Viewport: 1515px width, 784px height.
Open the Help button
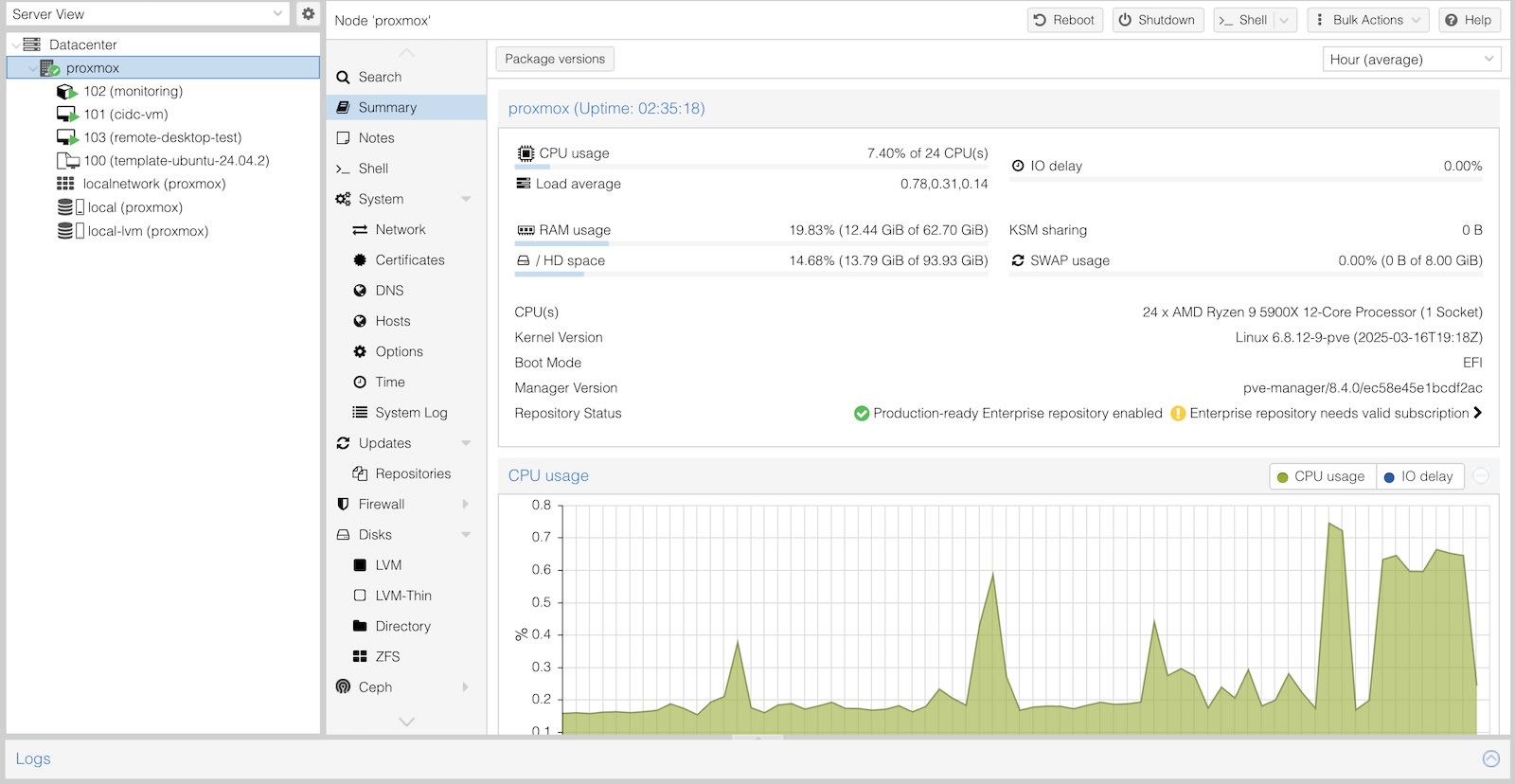click(1469, 20)
